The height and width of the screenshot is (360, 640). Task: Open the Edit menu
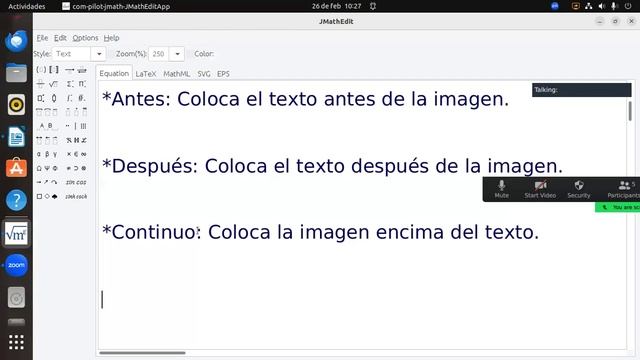coord(60,38)
